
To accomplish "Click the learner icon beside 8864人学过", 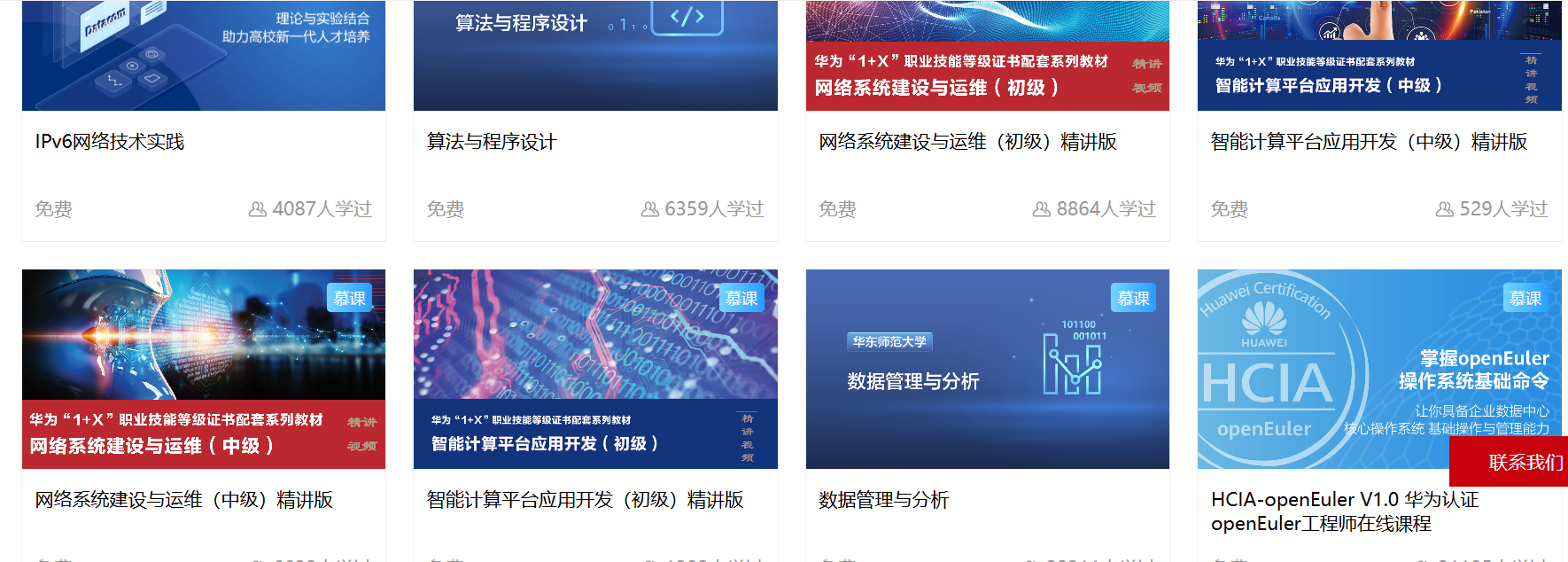I will tap(1042, 209).
